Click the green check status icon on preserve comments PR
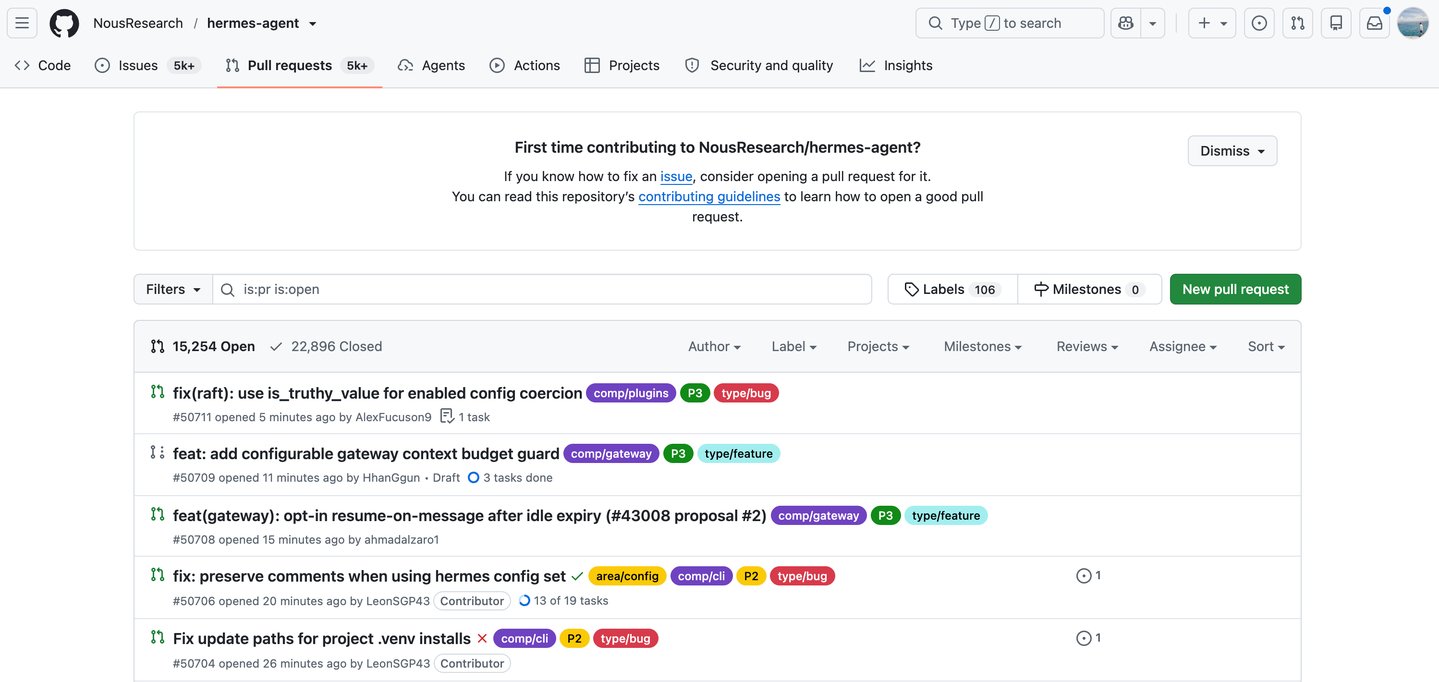1439x682 pixels. tap(577, 577)
